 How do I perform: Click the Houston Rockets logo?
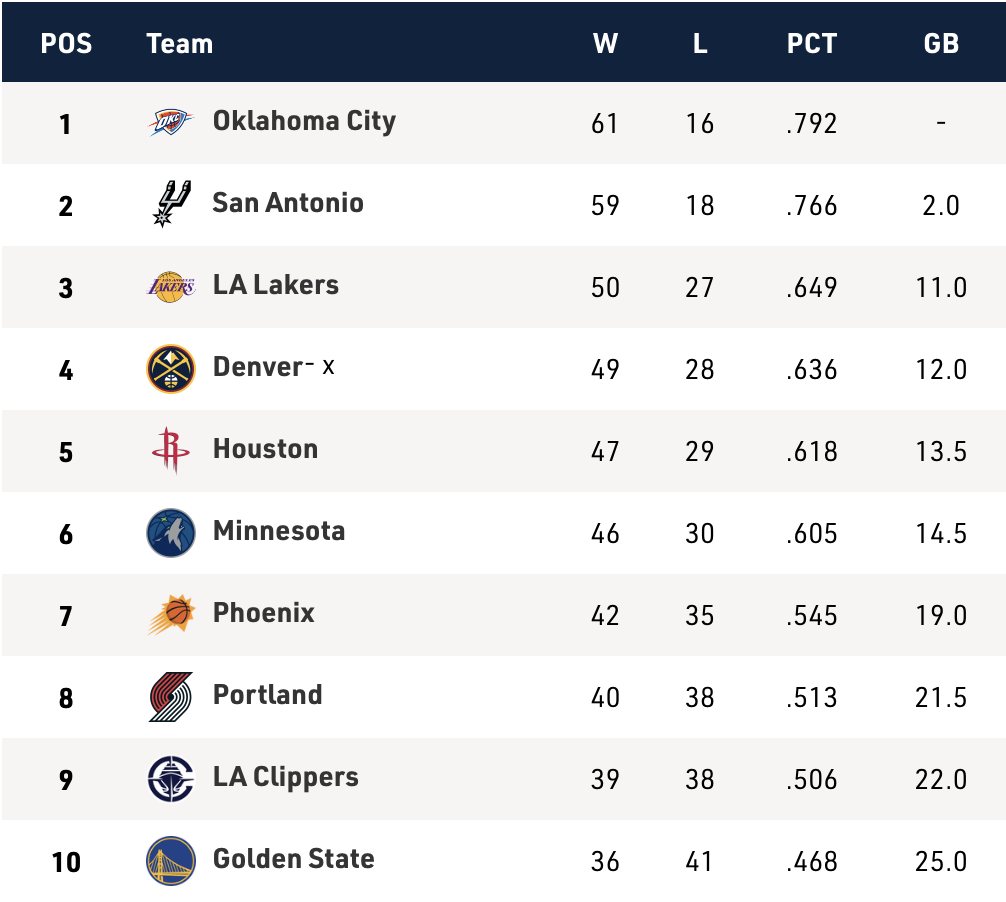[x=170, y=450]
